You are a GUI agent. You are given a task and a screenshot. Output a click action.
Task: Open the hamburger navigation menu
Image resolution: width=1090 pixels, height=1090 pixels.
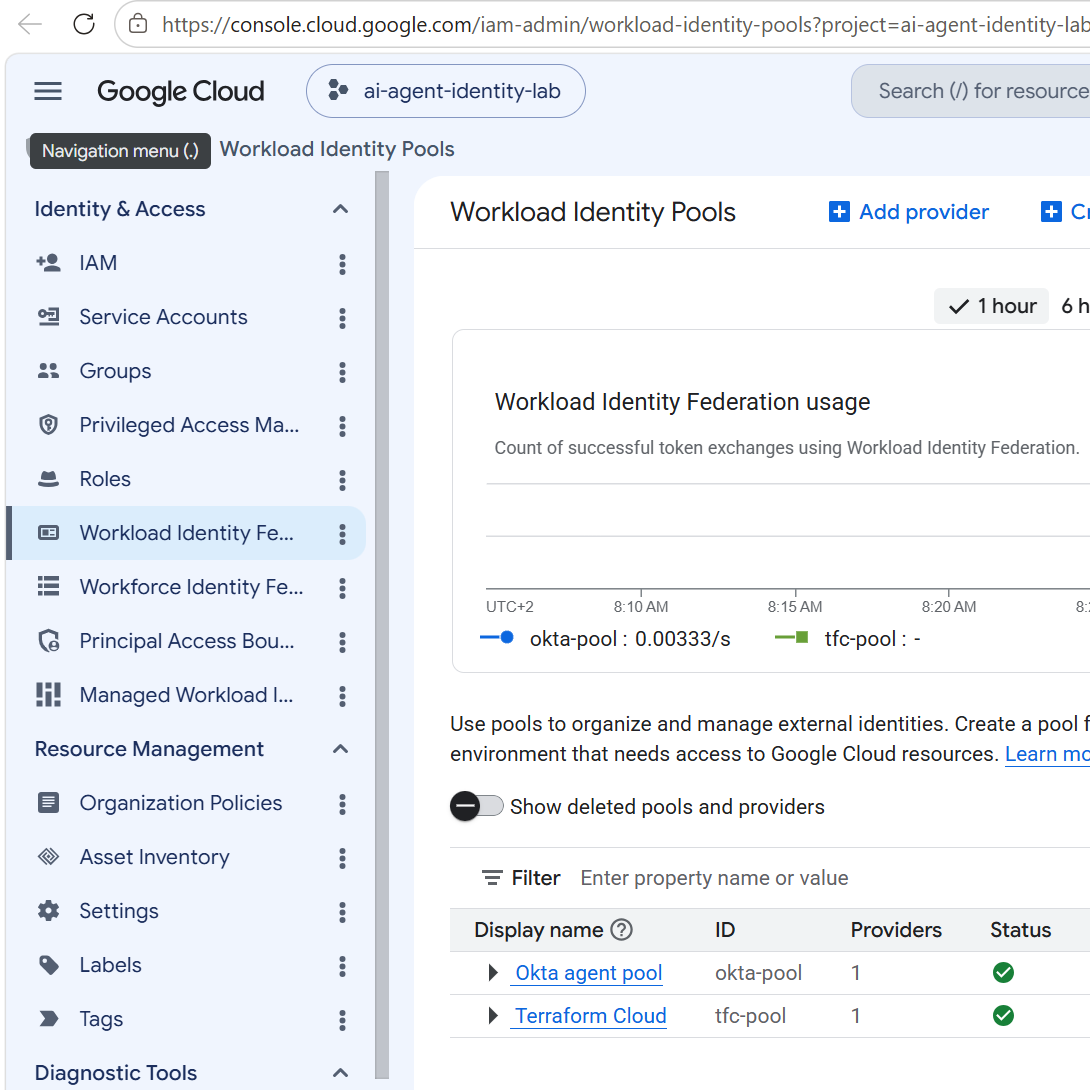point(48,91)
